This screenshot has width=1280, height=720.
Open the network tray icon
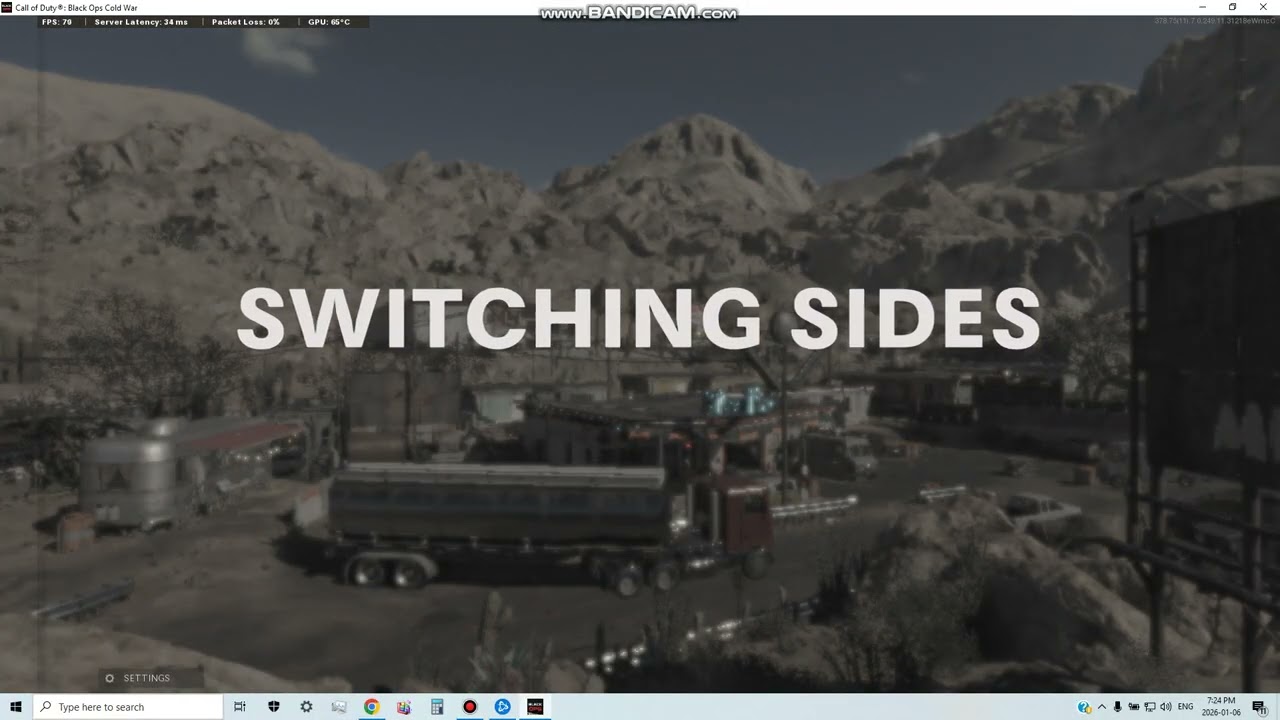pyautogui.click(x=1150, y=707)
